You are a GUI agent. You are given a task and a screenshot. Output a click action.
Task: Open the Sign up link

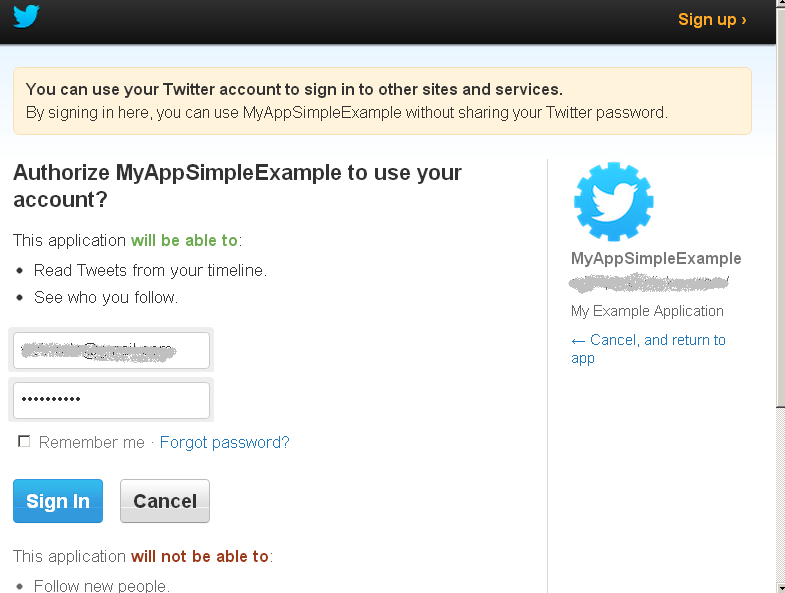[x=712, y=19]
